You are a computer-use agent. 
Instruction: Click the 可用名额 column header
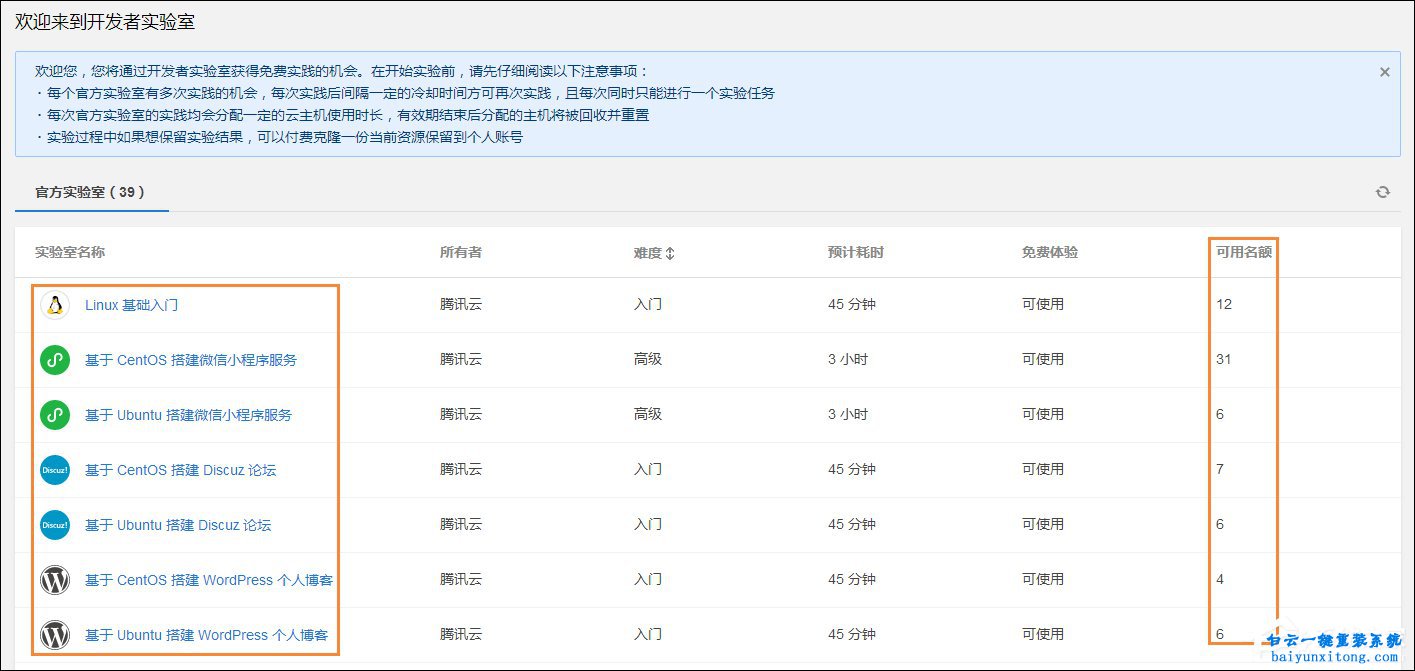(x=1242, y=253)
